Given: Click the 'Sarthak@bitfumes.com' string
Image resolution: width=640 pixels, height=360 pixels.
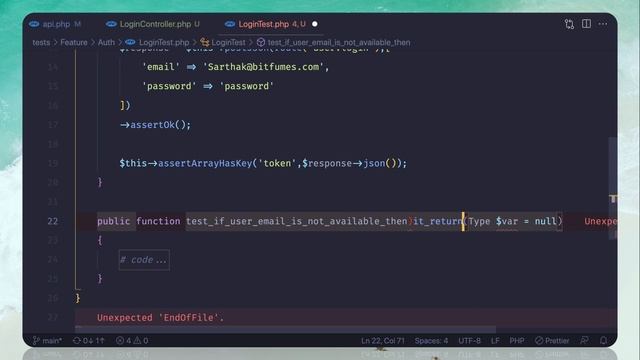Looking at the screenshot, I should click(x=263, y=67).
